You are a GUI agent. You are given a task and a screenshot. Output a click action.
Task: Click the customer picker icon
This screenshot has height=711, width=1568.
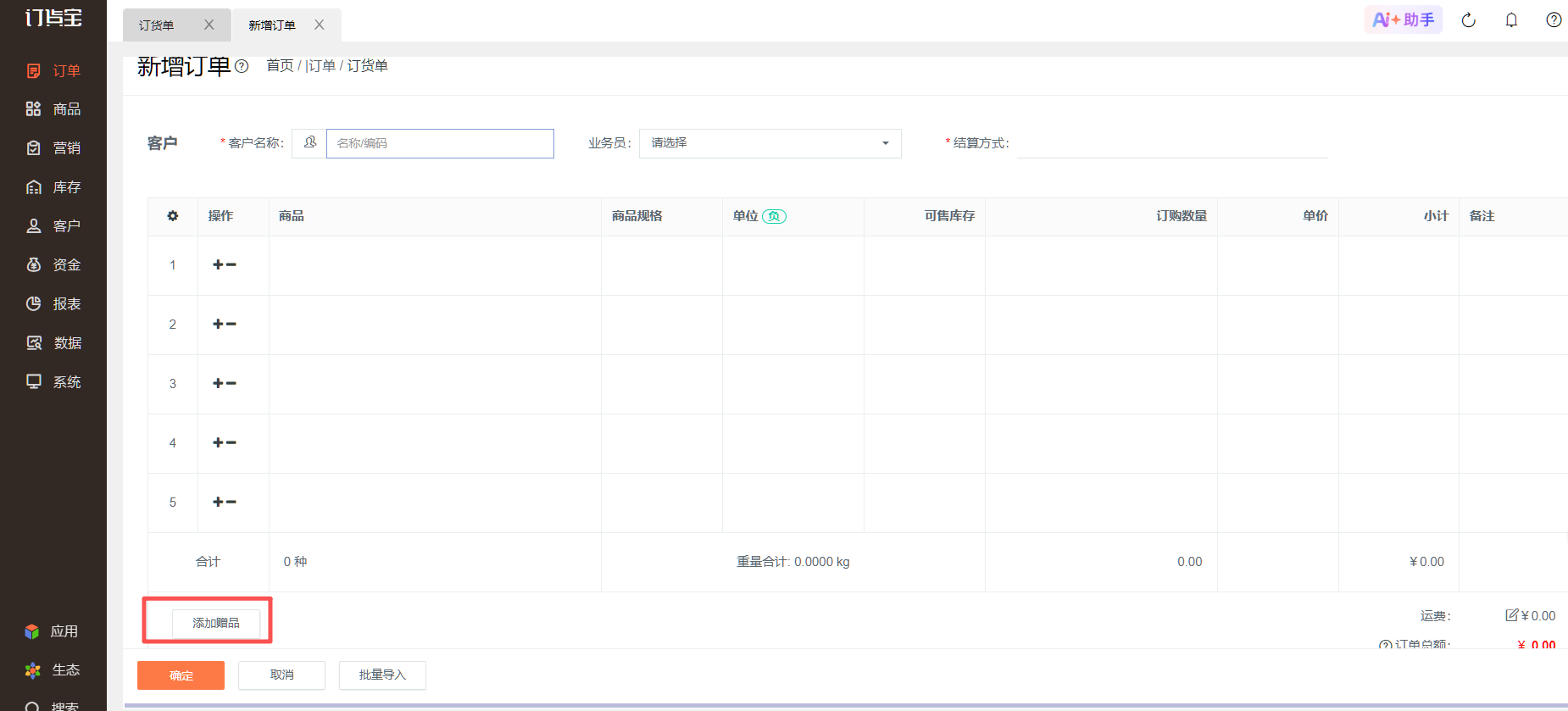(x=309, y=142)
